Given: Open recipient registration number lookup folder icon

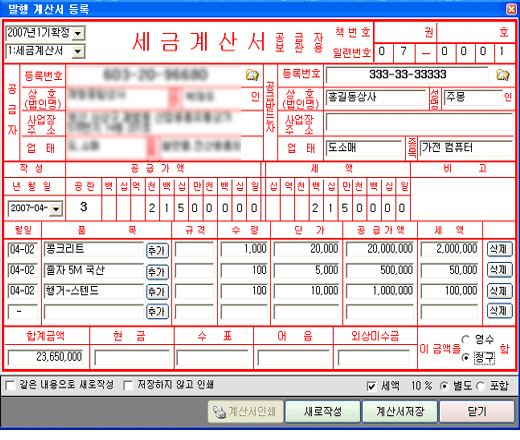Looking at the screenshot, I should coord(503,75).
